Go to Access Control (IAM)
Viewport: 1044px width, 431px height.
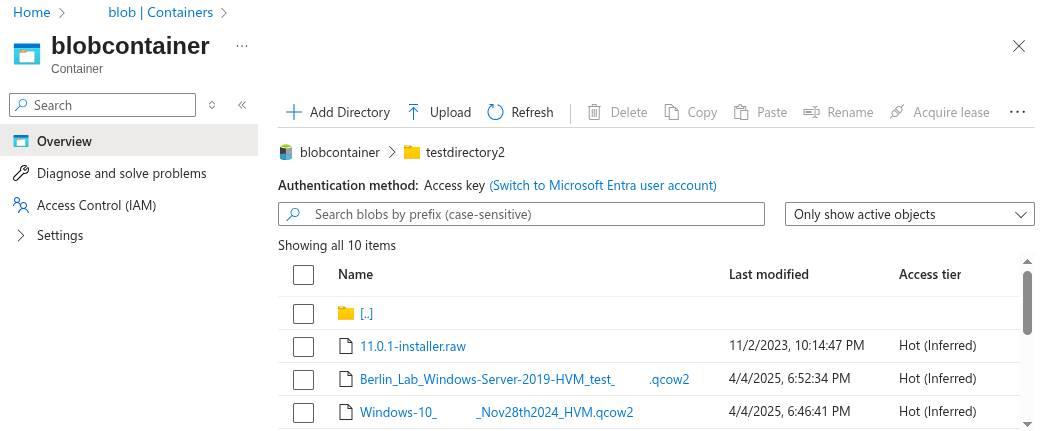pos(96,205)
